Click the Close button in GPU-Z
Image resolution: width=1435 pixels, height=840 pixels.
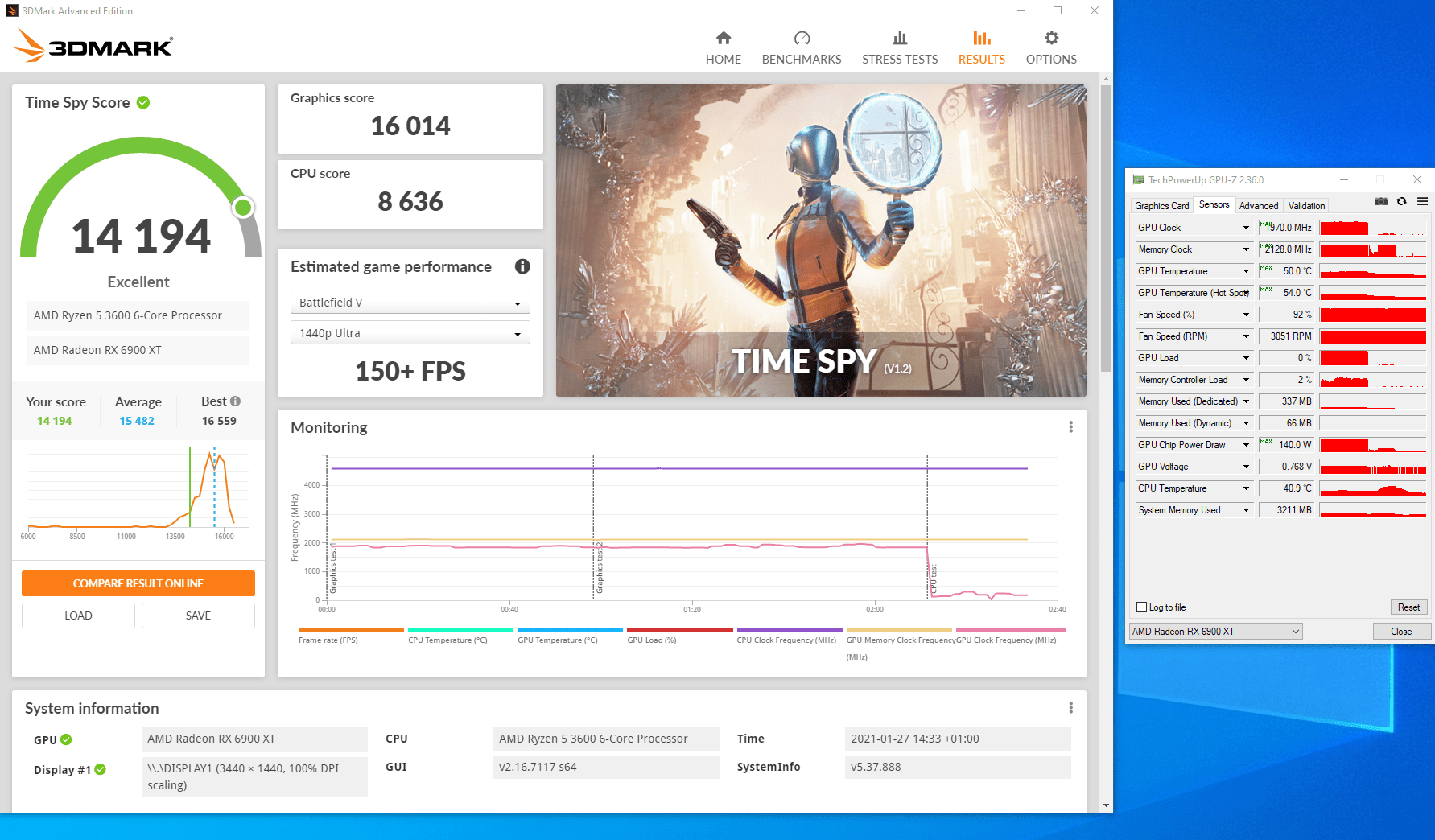point(1401,632)
